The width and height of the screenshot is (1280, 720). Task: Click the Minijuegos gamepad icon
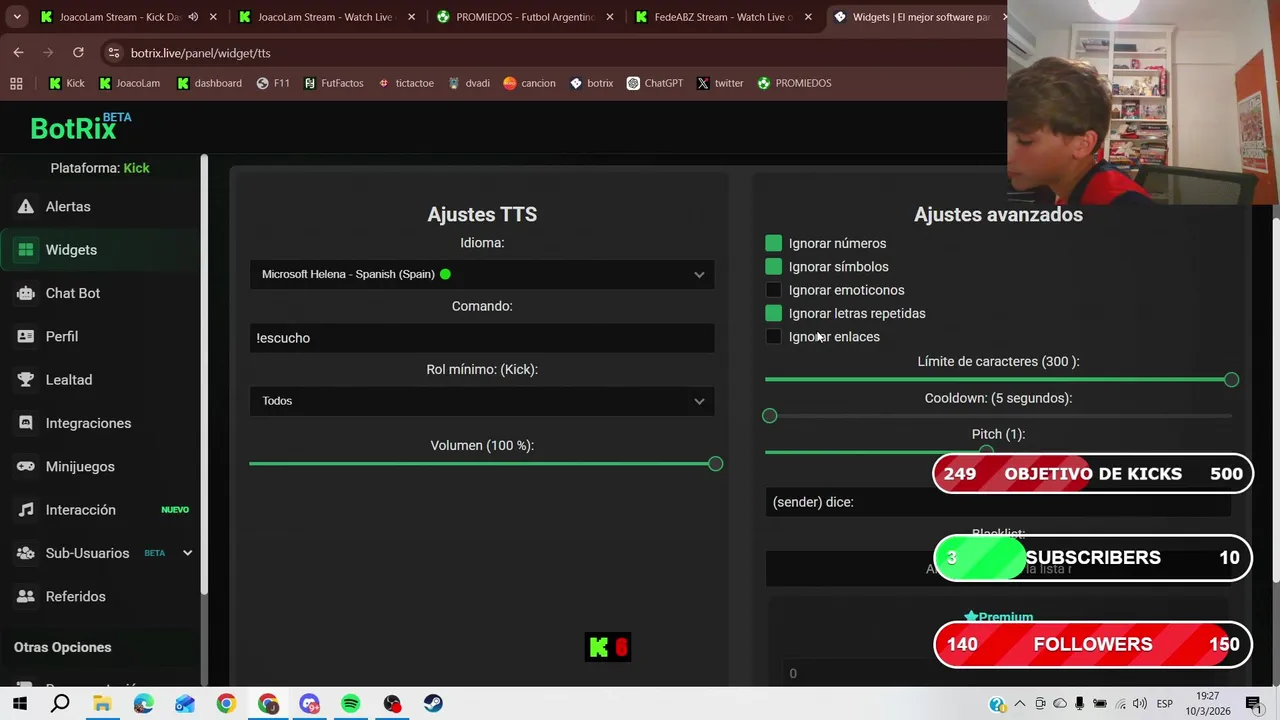click(26, 466)
